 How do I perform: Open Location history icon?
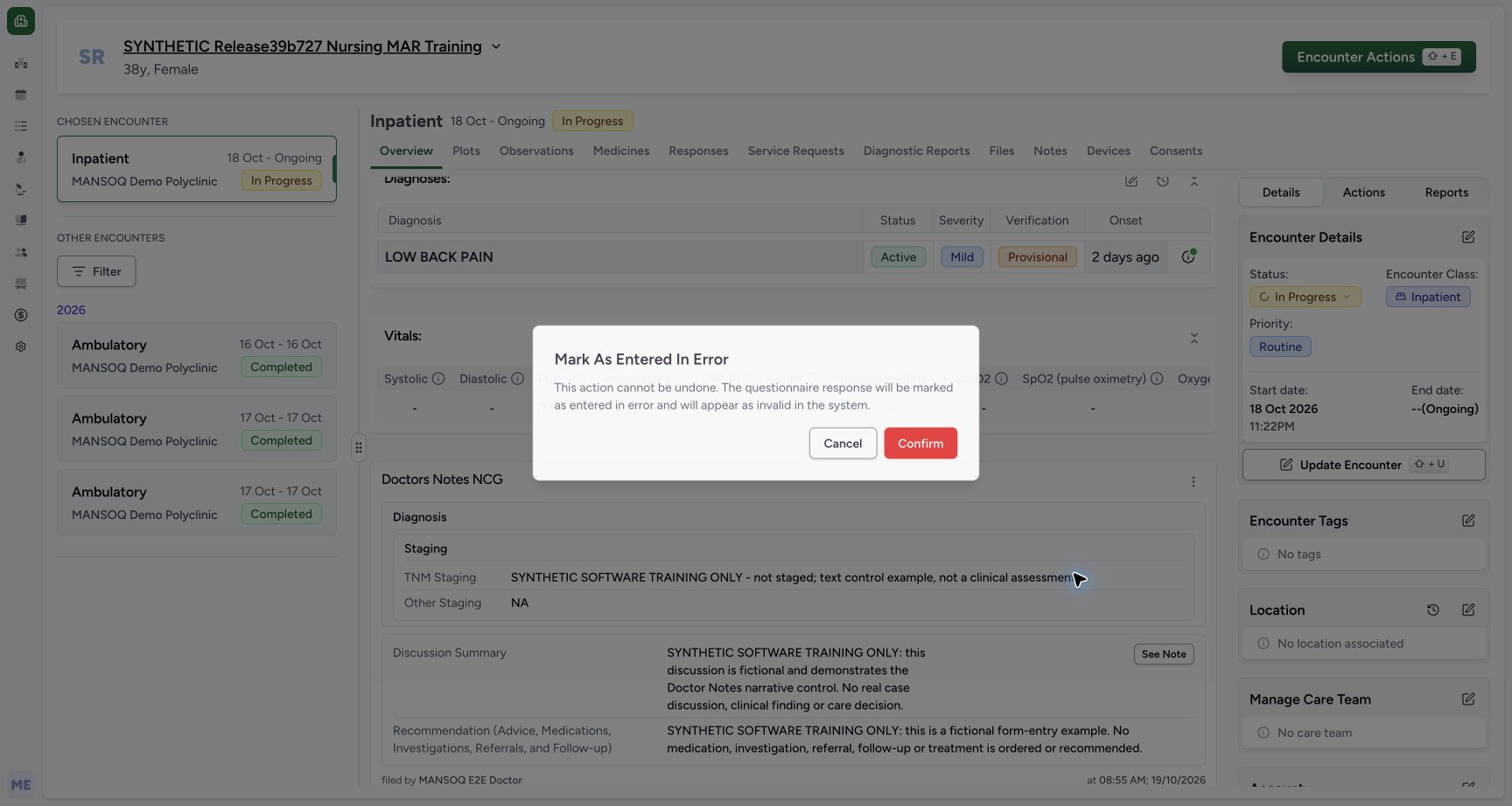1433,610
